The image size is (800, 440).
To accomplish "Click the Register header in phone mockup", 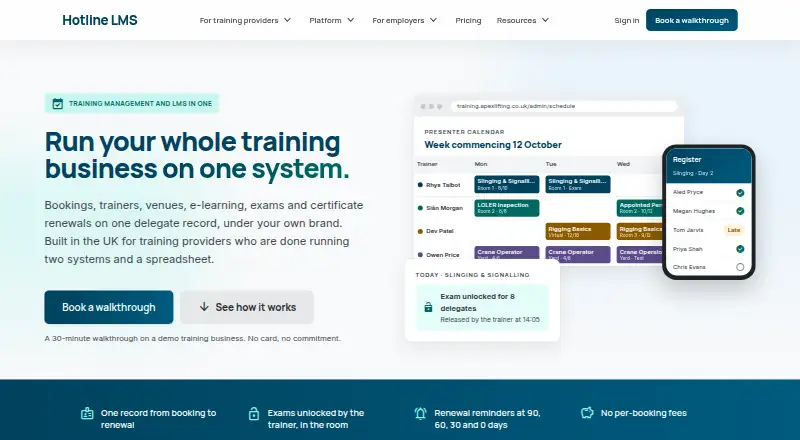I will tap(687, 160).
